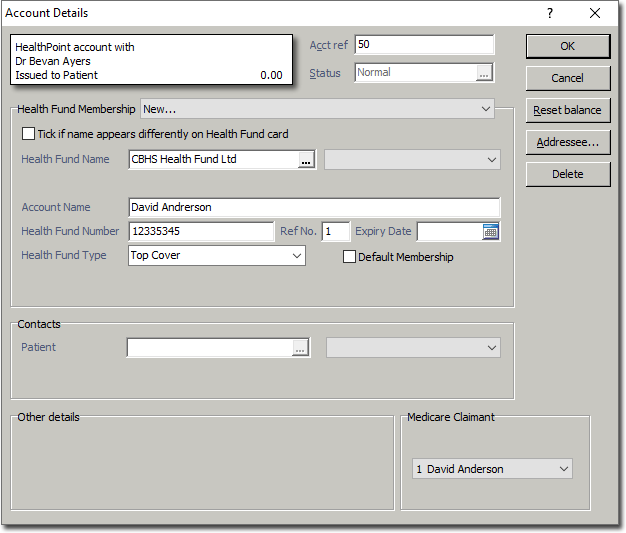
Task: Click the Reset balance button
Action: tap(567, 110)
